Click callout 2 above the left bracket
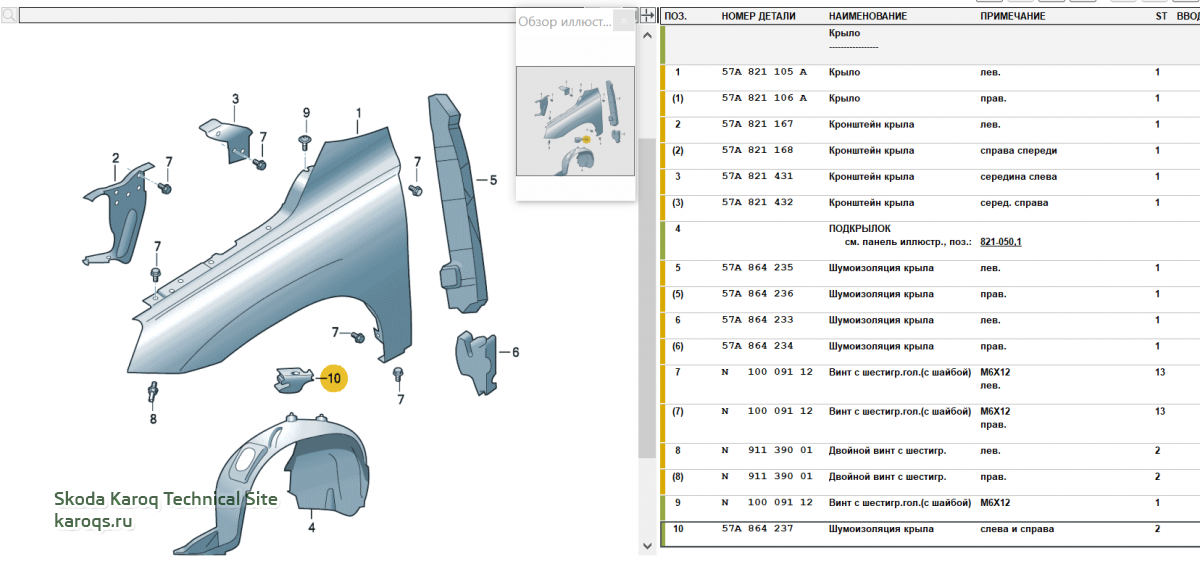 point(116,158)
